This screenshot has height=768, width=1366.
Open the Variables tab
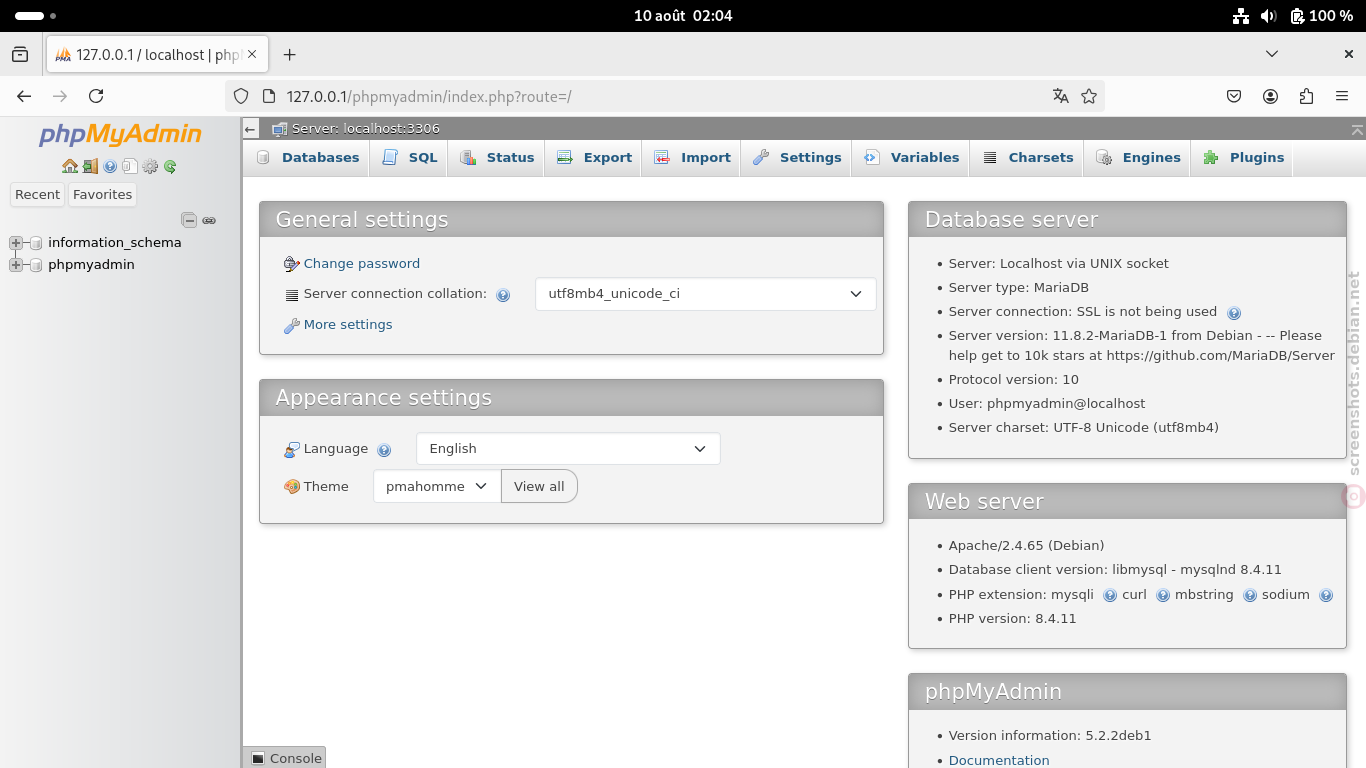pos(911,158)
